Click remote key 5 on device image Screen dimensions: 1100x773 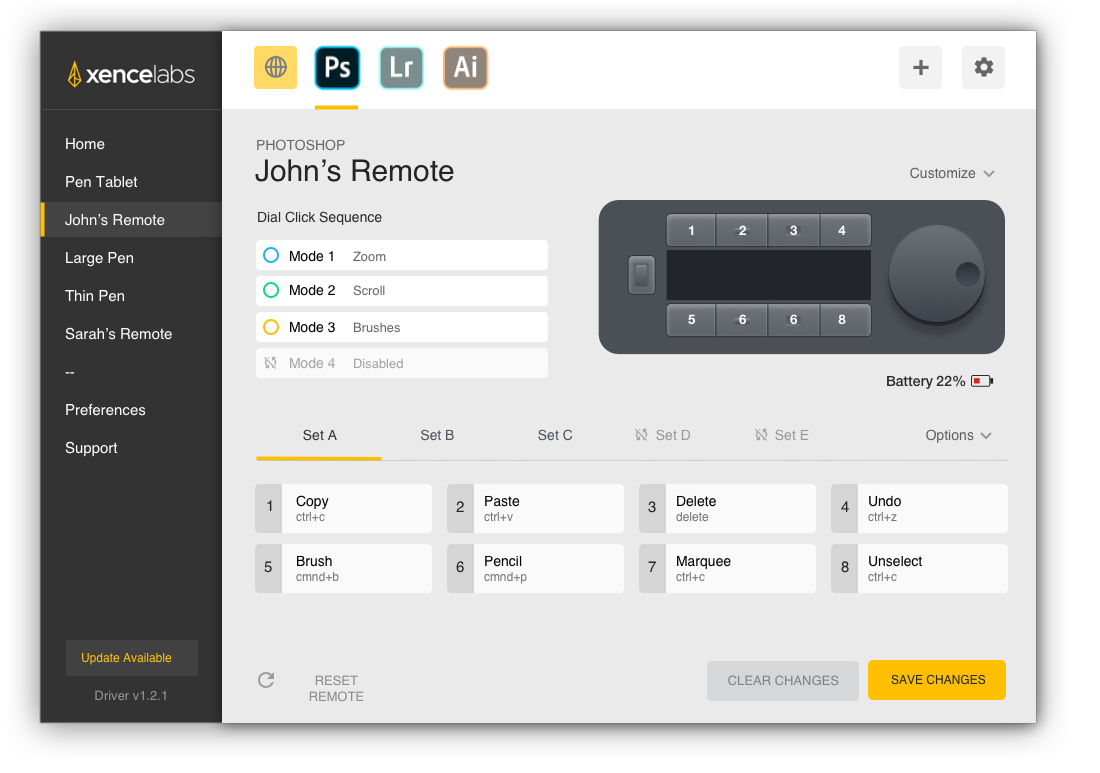[691, 320]
